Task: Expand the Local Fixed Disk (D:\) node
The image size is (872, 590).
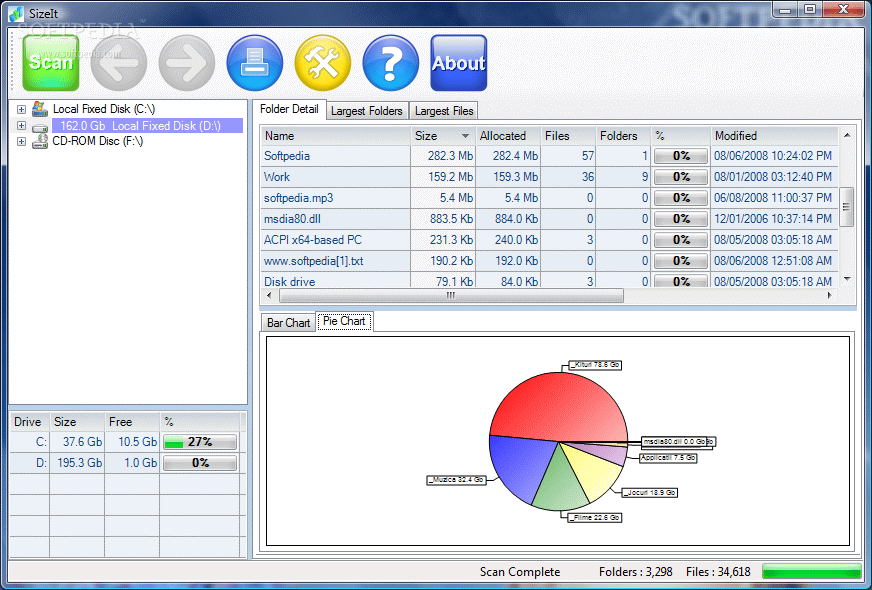Action: (21, 126)
